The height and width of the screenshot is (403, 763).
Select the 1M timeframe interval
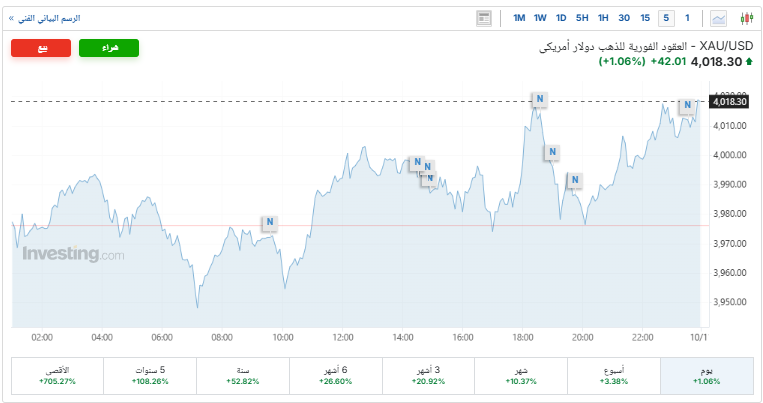[x=519, y=18]
